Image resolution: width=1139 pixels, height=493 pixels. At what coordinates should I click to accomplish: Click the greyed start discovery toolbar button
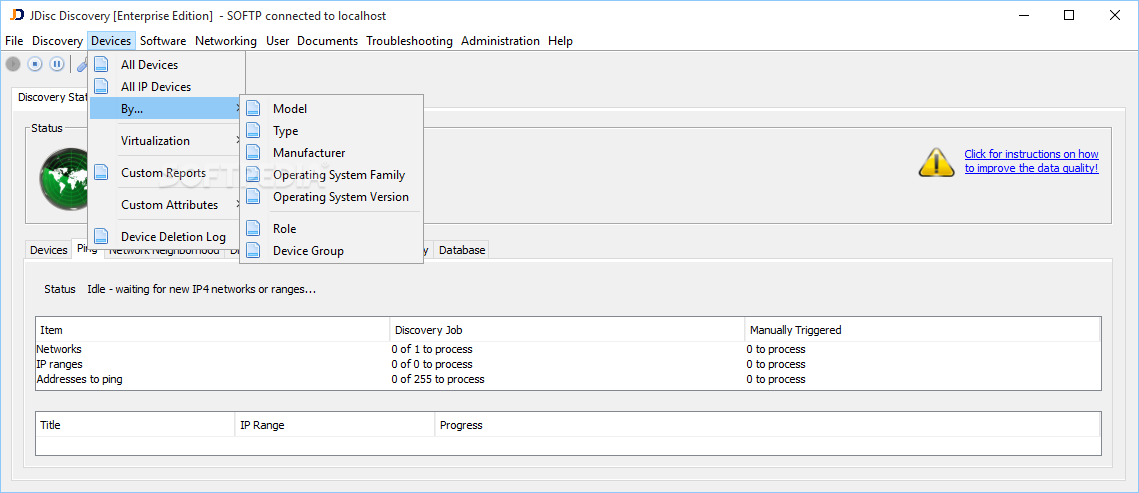(13, 64)
